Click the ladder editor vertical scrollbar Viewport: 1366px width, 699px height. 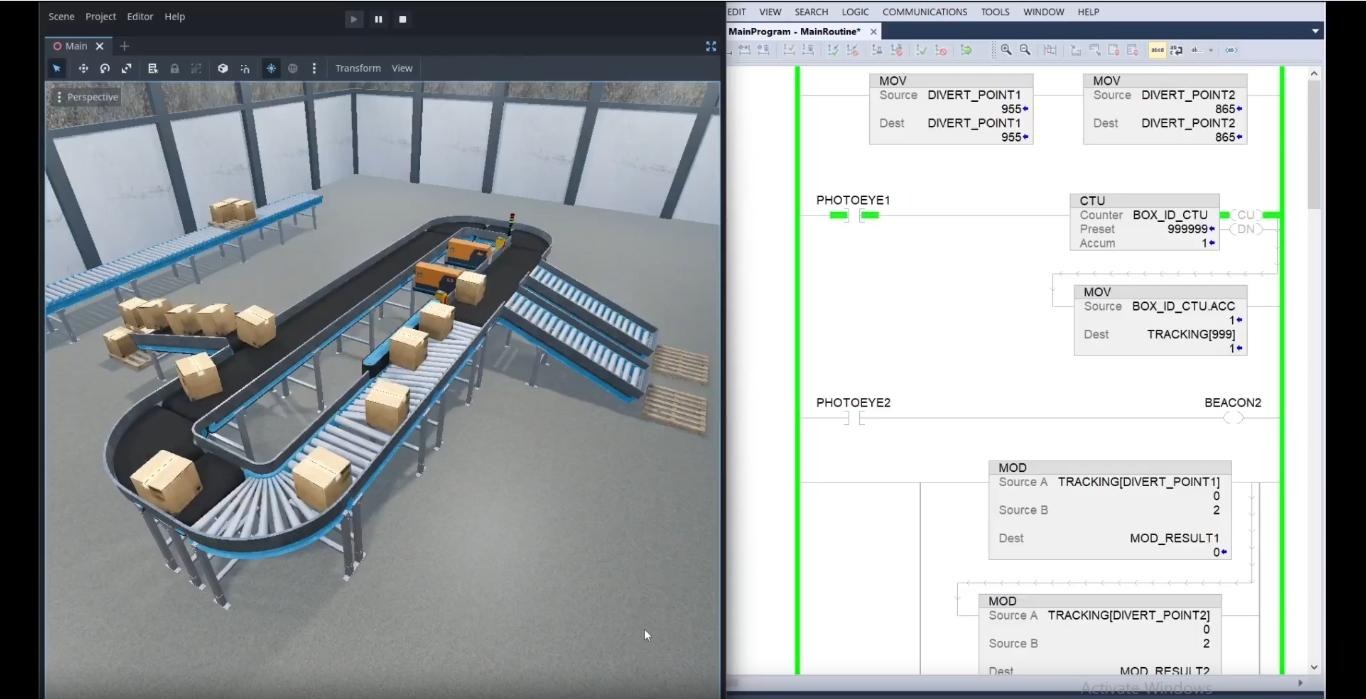click(x=1313, y=140)
